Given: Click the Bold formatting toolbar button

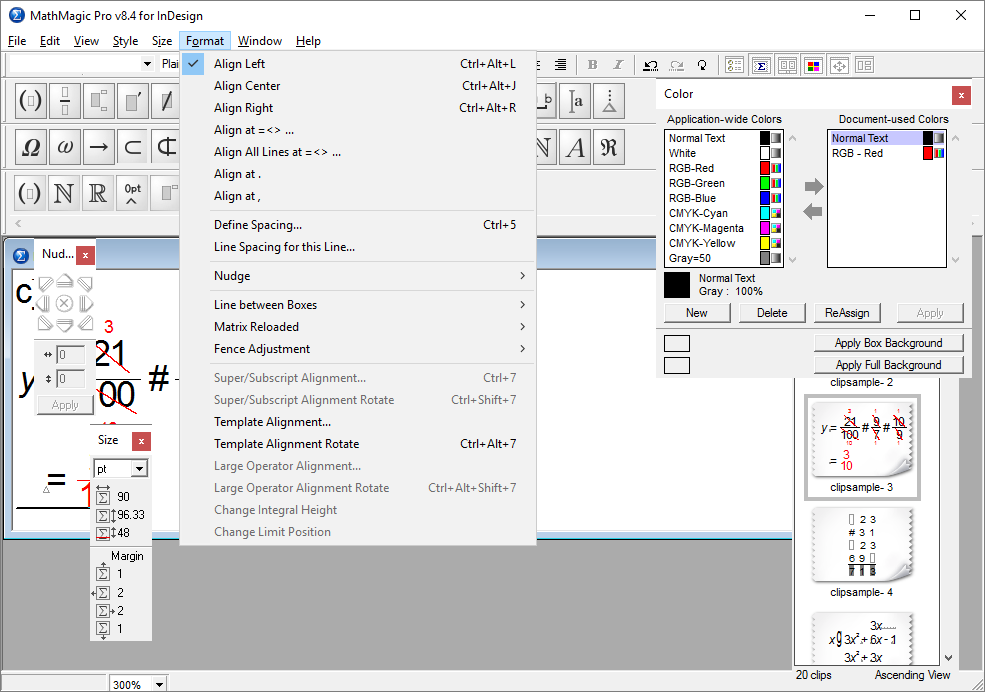Looking at the screenshot, I should [x=592, y=65].
